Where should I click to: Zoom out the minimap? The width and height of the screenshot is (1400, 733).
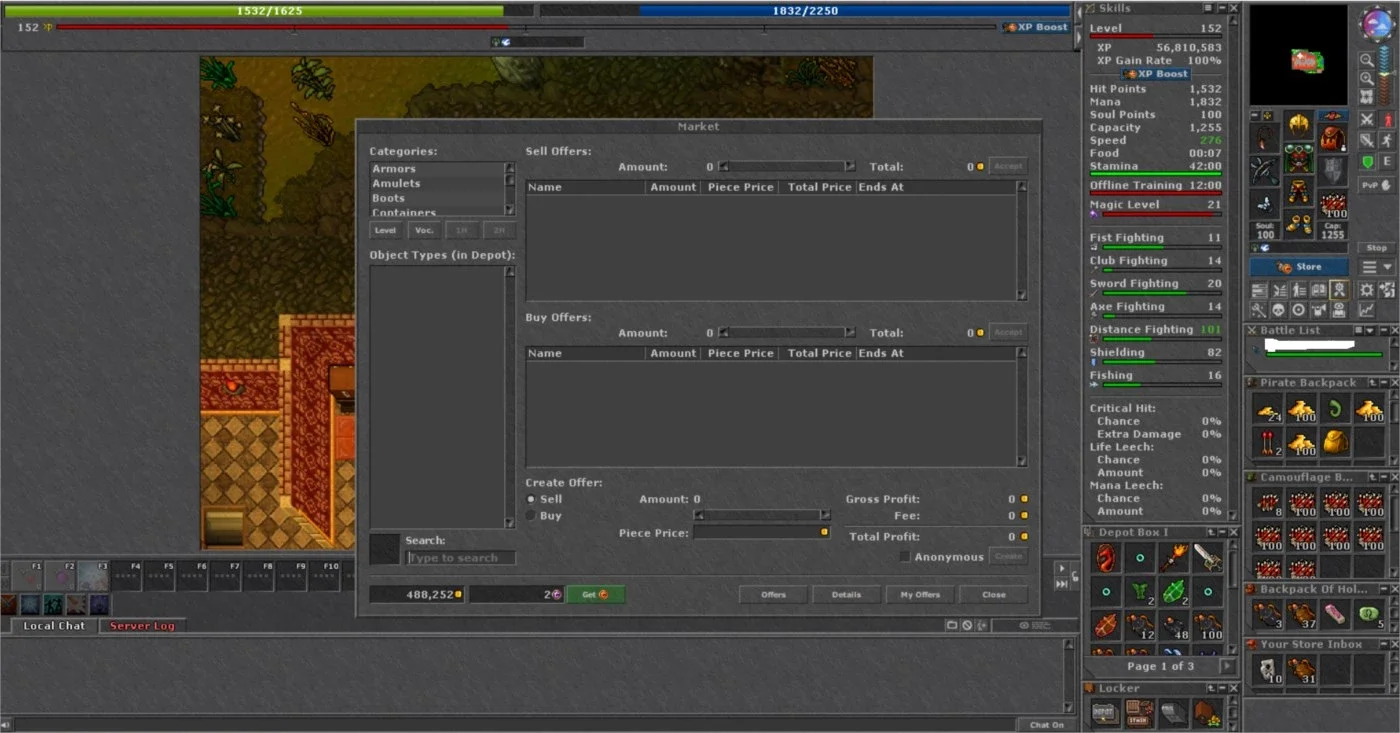(1366, 60)
